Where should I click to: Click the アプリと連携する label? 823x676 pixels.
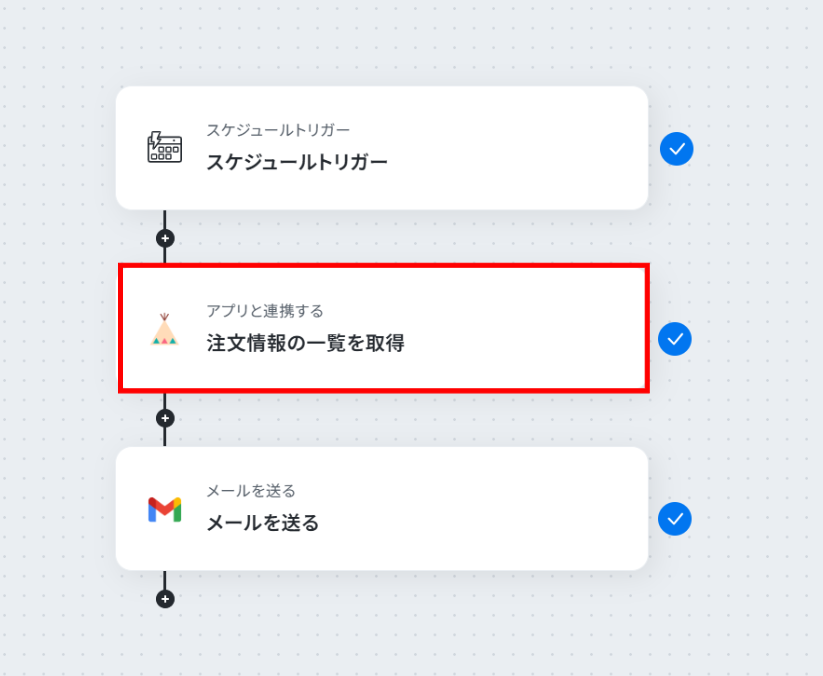pos(265,311)
